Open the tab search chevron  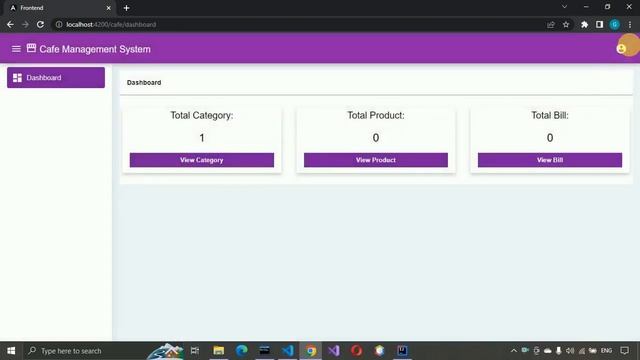tap(564, 7)
